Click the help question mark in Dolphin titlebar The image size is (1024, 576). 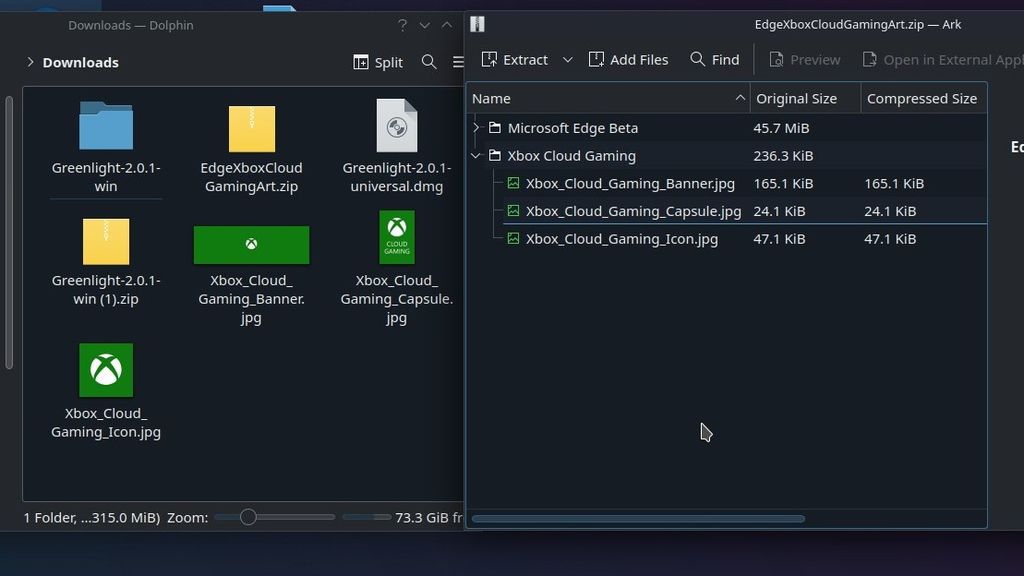pyautogui.click(x=402, y=25)
